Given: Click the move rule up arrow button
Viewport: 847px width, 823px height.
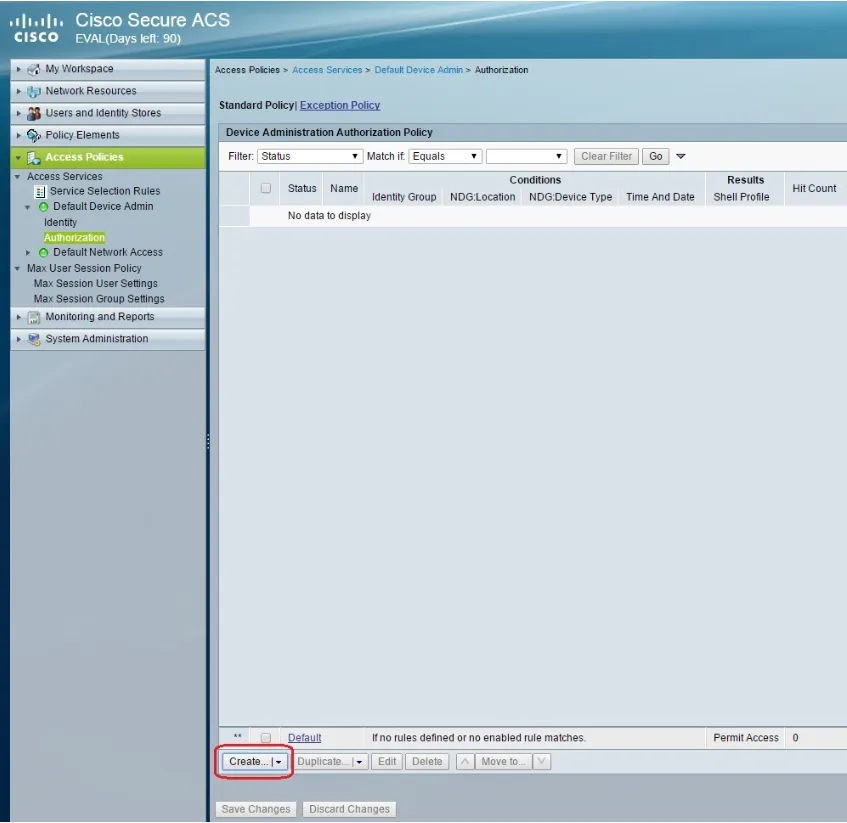Looking at the screenshot, I should (465, 762).
